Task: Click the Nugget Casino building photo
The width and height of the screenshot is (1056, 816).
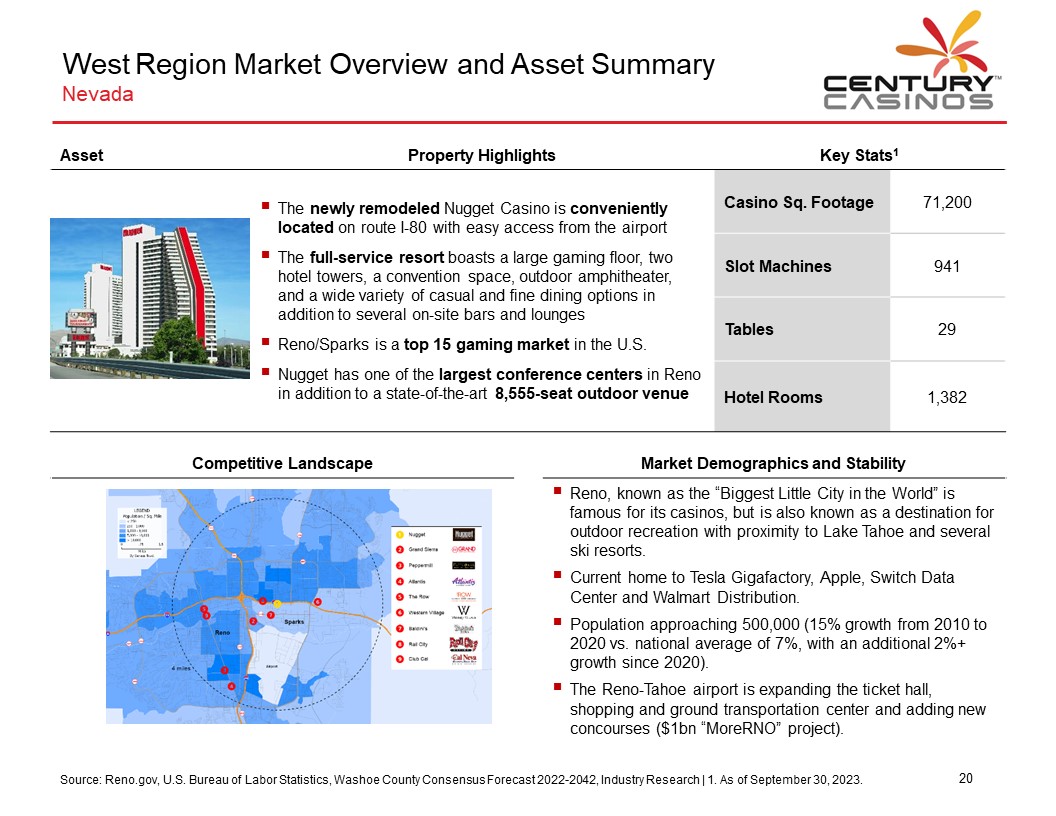Action: (x=150, y=298)
